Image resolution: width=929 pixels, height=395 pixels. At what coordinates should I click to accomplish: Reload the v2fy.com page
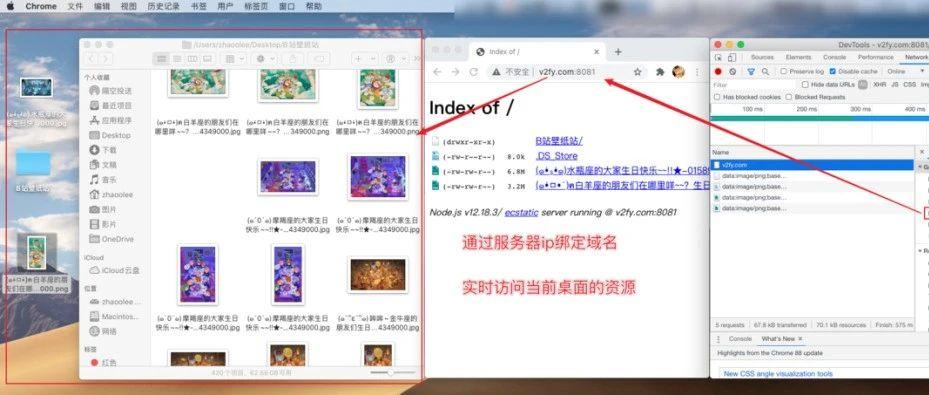pos(473,72)
